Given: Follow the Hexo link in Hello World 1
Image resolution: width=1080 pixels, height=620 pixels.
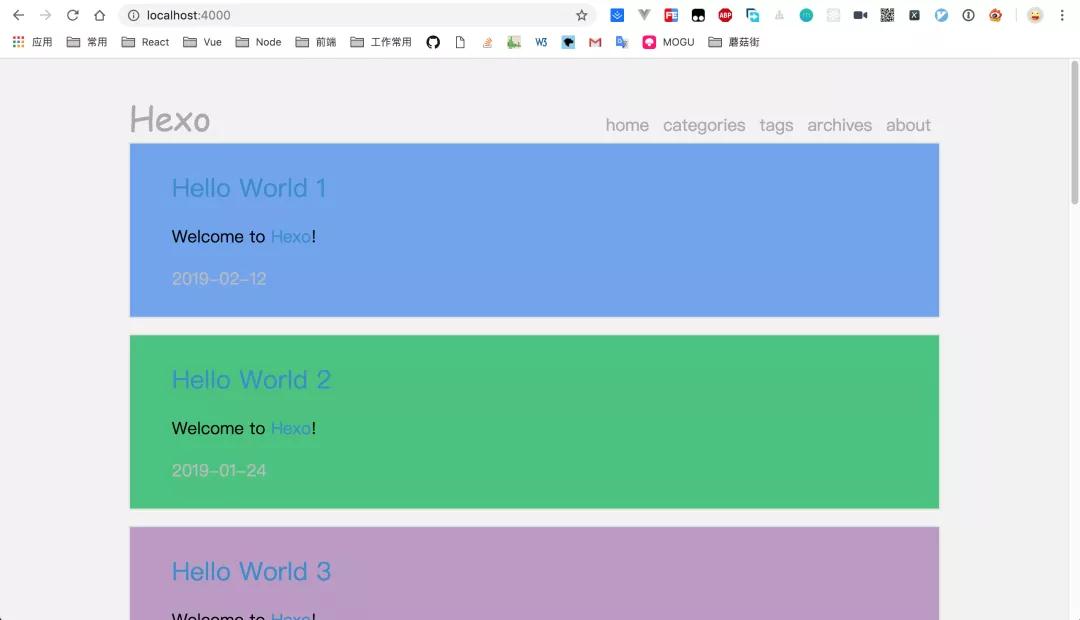Looking at the screenshot, I should pos(291,236).
